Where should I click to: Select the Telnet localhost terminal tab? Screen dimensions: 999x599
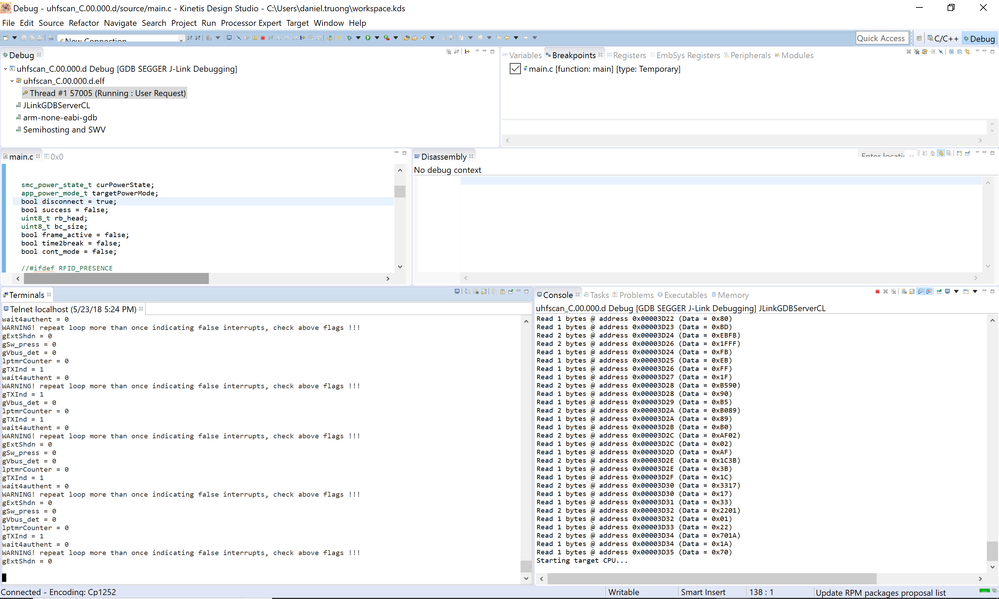[71, 309]
